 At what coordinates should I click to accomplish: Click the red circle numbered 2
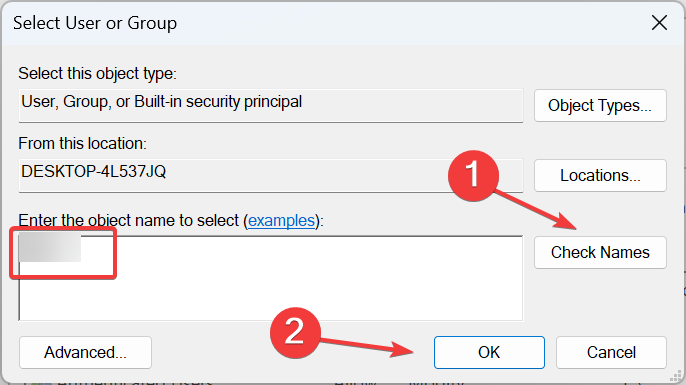[x=295, y=332]
